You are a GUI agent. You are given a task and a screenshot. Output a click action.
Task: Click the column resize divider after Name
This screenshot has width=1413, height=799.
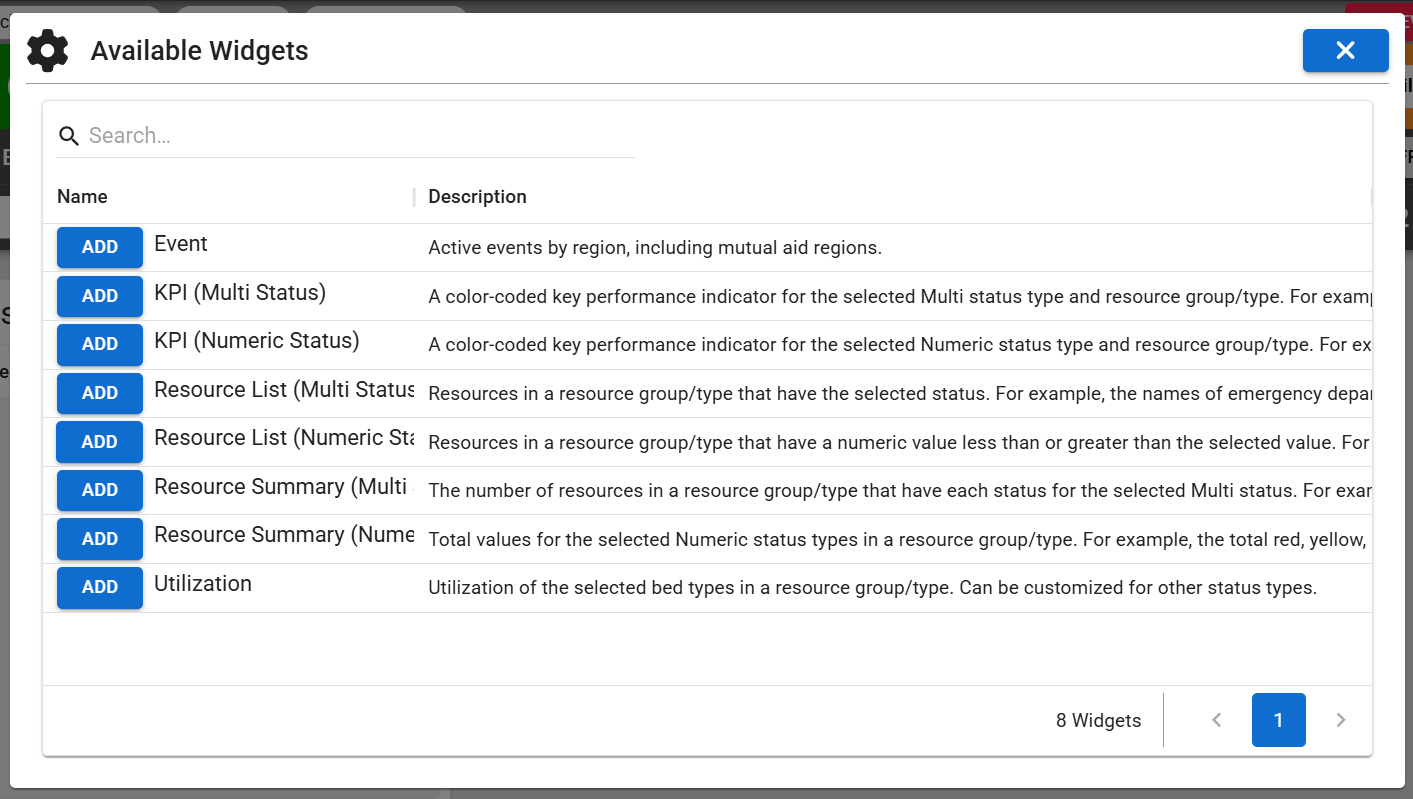[x=414, y=197]
